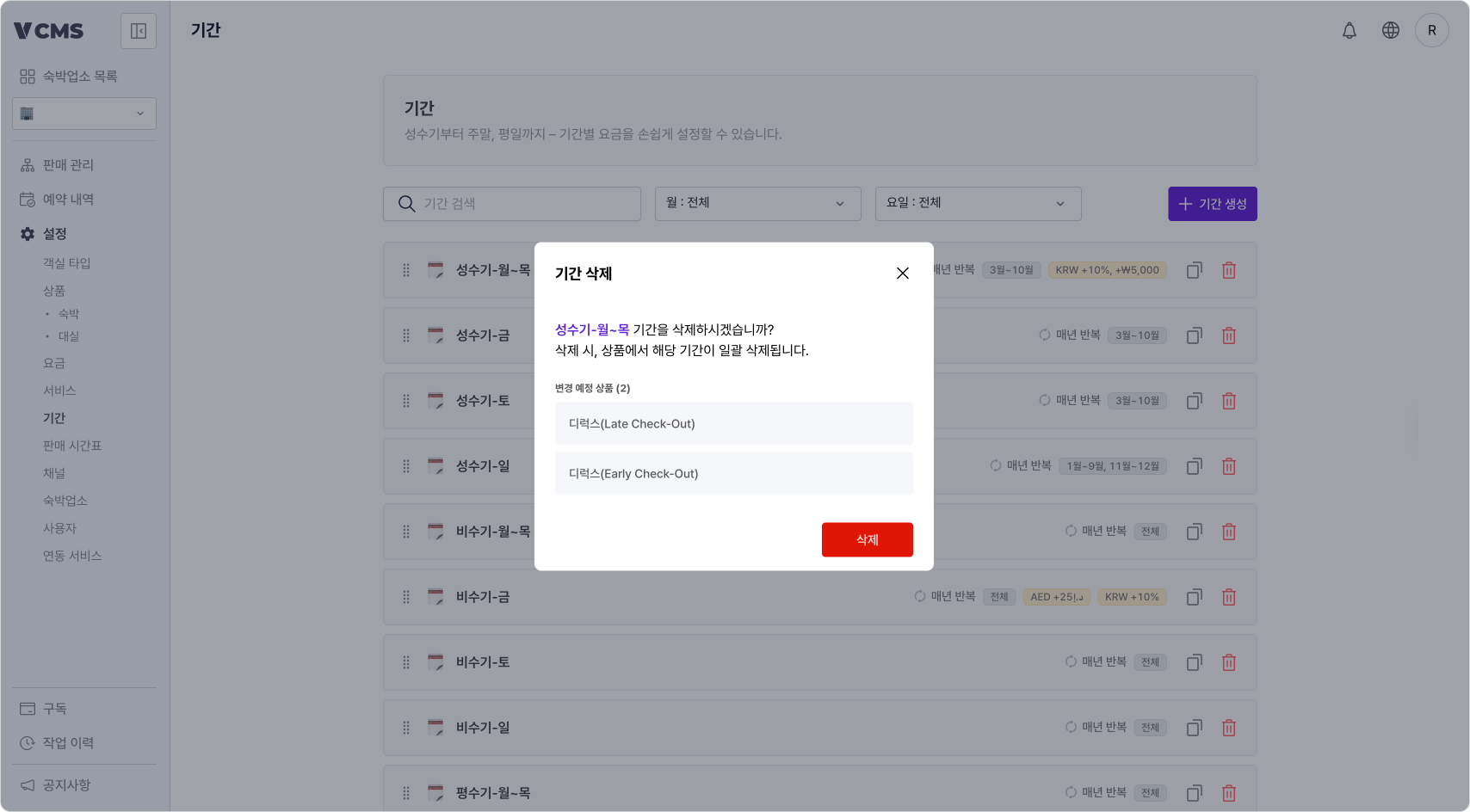Open the property selector in the sidebar
This screenshot has height=812, width=1470.
pyautogui.click(x=83, y=113)
